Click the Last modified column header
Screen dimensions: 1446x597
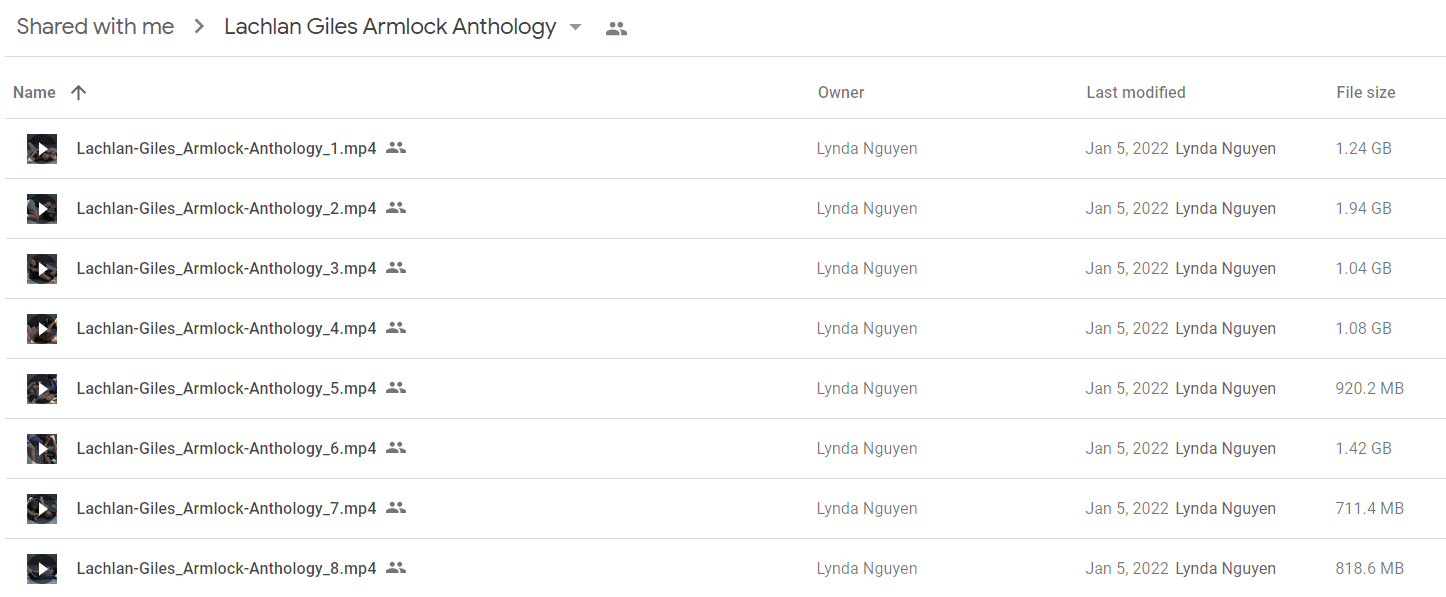1136,92
